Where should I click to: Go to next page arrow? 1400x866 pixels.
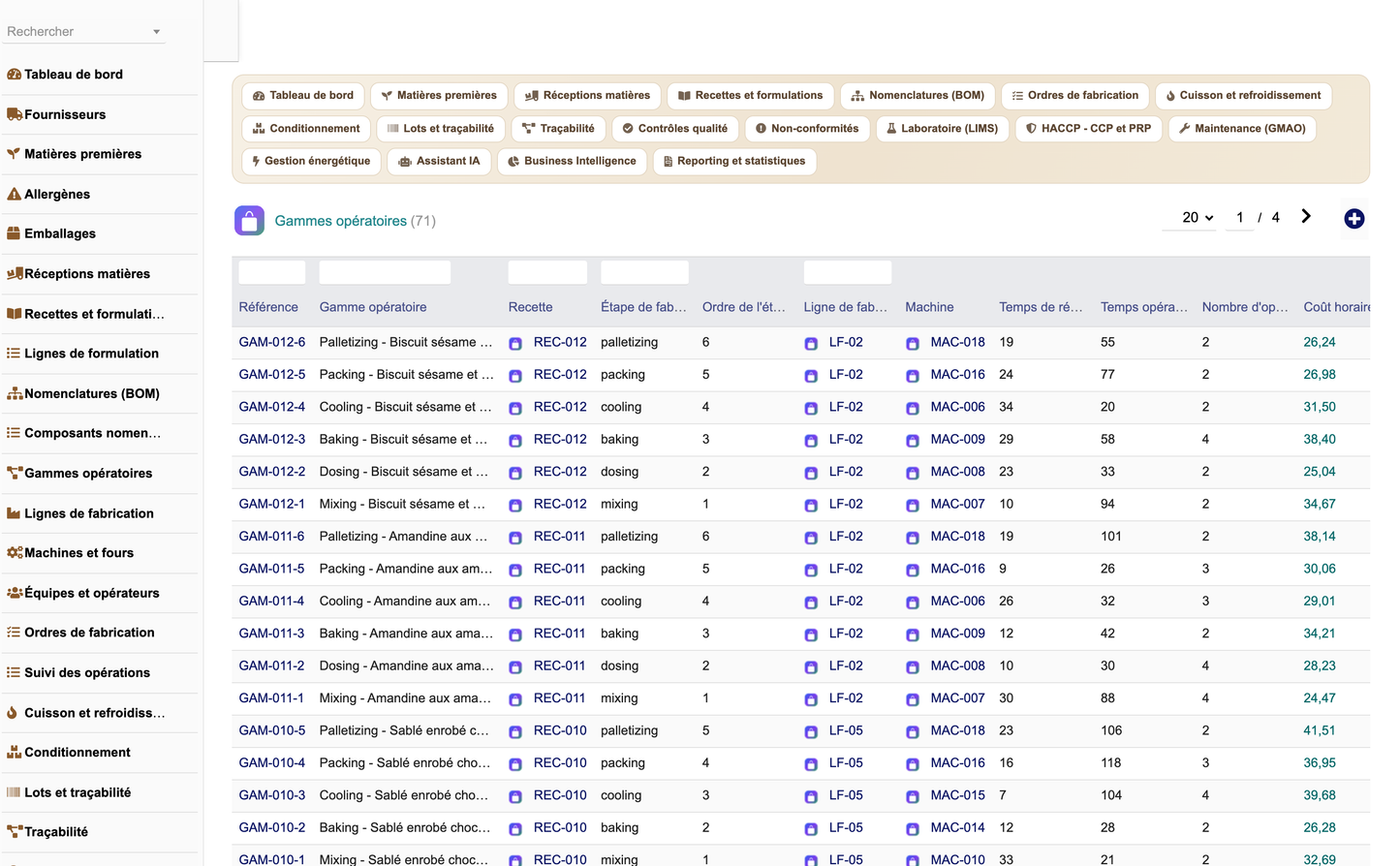1306,217
